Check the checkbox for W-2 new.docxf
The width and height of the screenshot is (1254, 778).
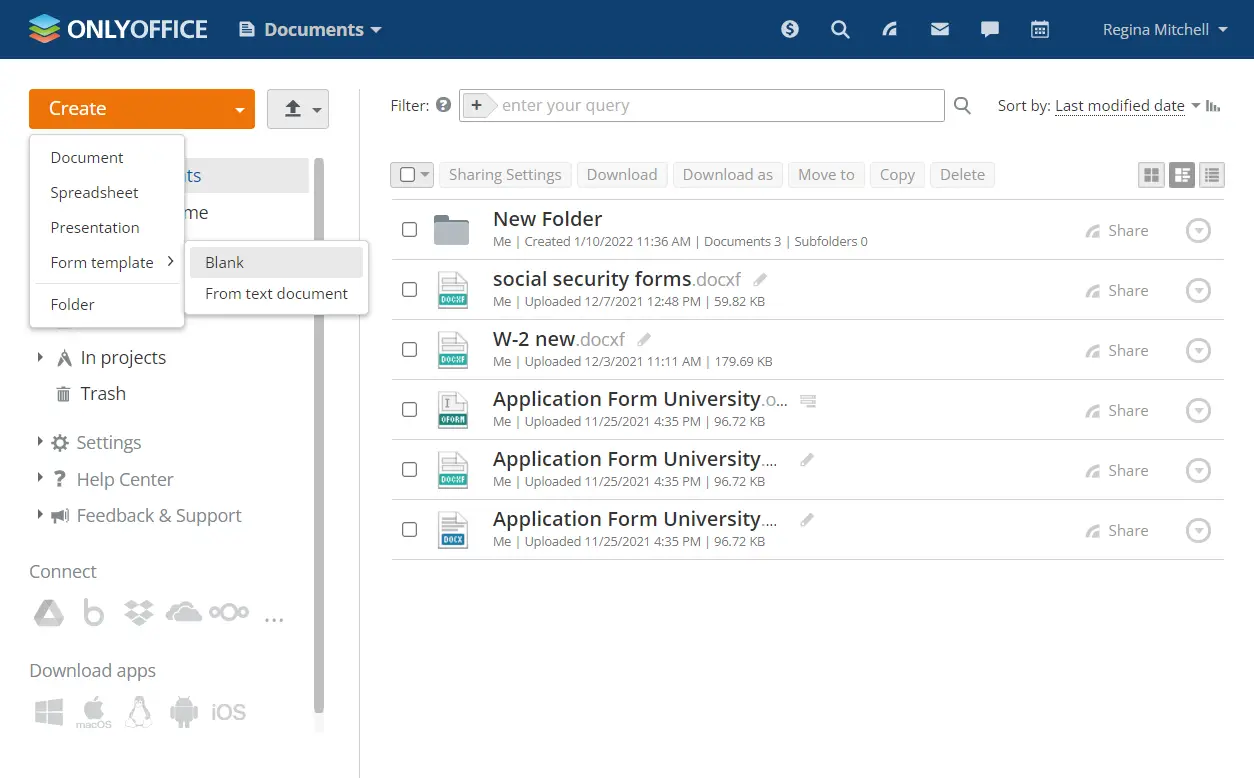point(409,349)
